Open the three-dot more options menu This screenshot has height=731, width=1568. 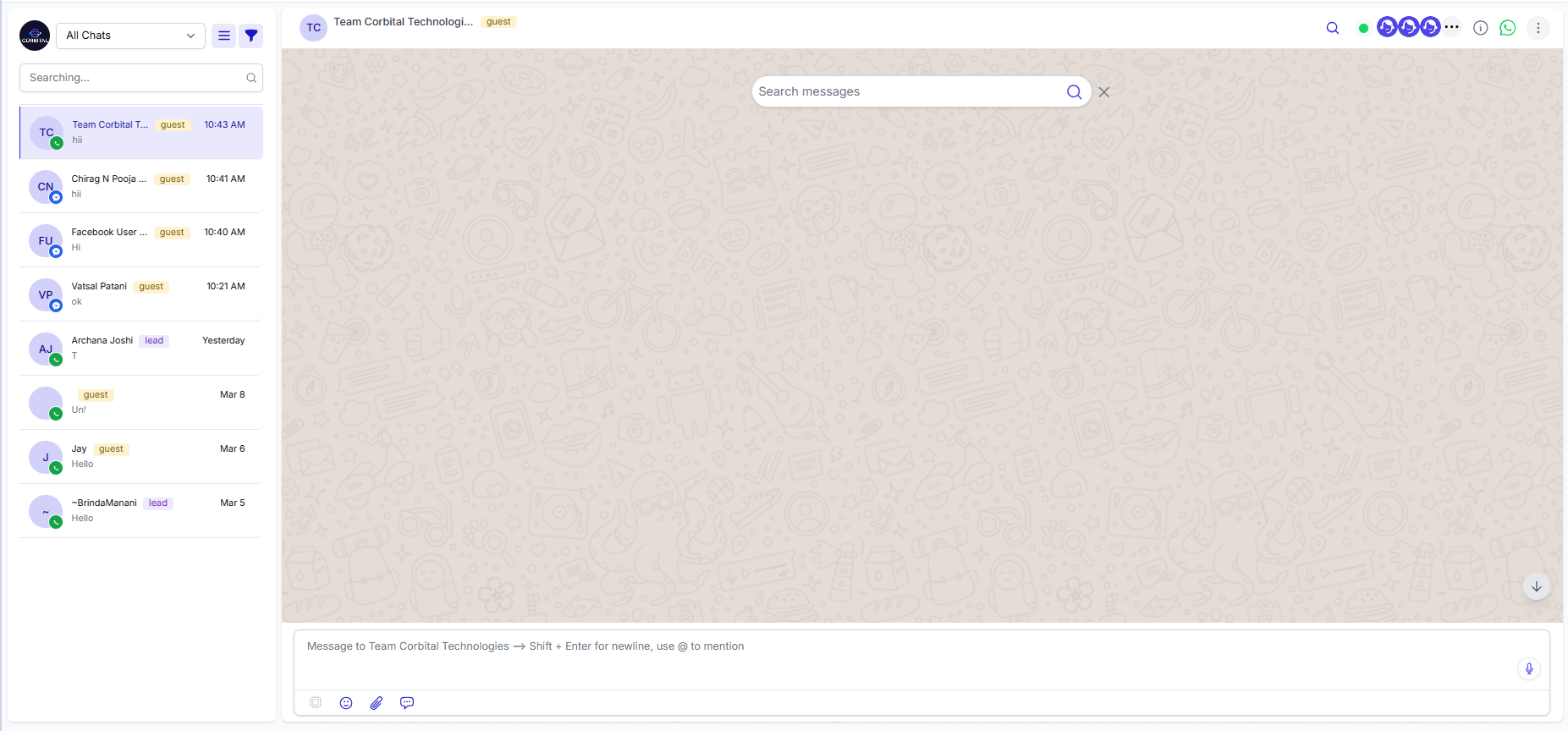(x=1538, y=28)
